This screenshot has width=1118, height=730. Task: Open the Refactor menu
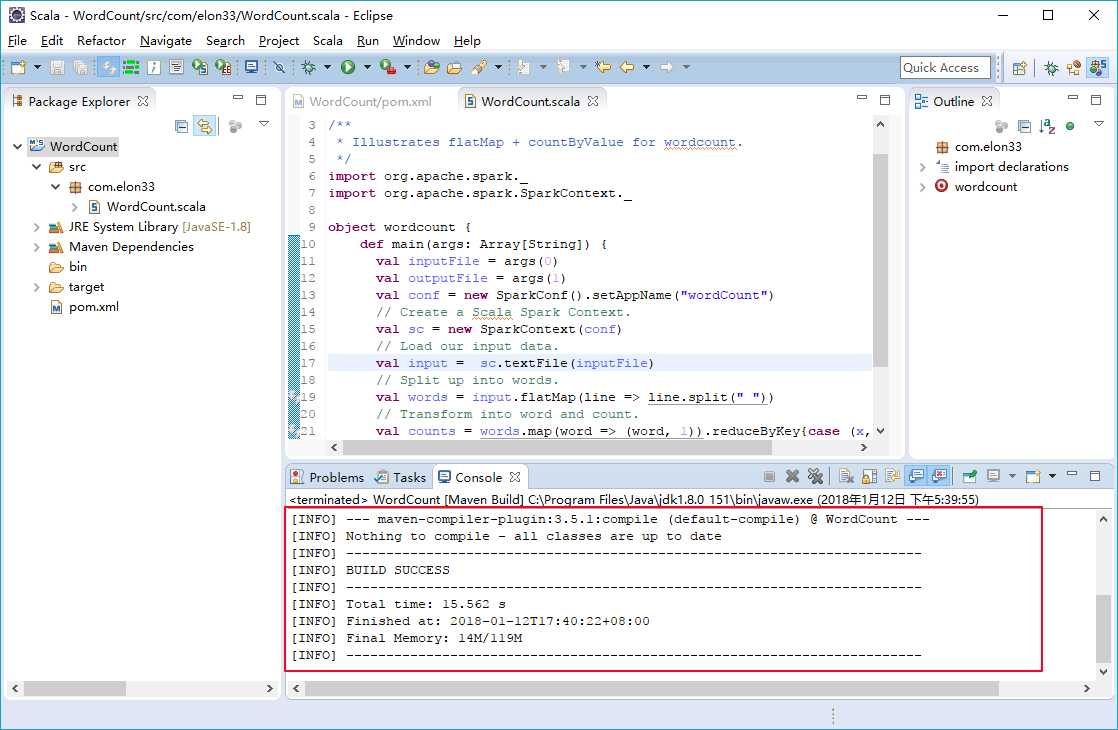coord(101,41)
